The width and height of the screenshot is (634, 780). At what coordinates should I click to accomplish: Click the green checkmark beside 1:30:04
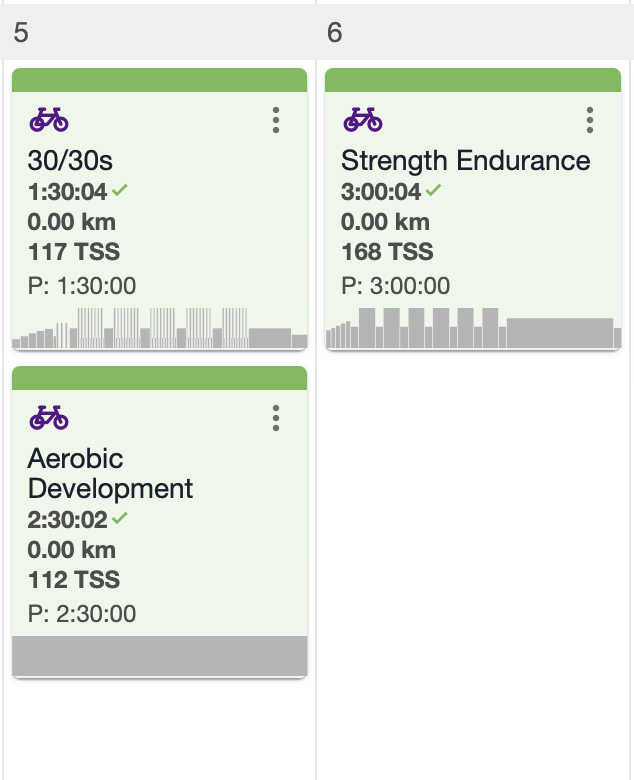coord(120,190)
